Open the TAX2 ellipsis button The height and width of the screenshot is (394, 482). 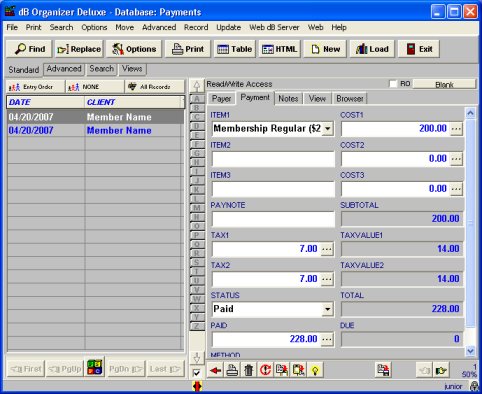[327, 279]
